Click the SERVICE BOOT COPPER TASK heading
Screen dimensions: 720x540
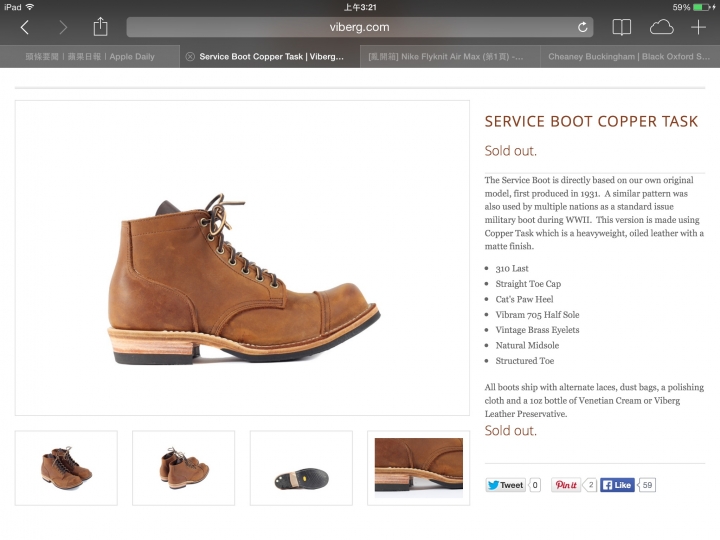click(591, 122)
